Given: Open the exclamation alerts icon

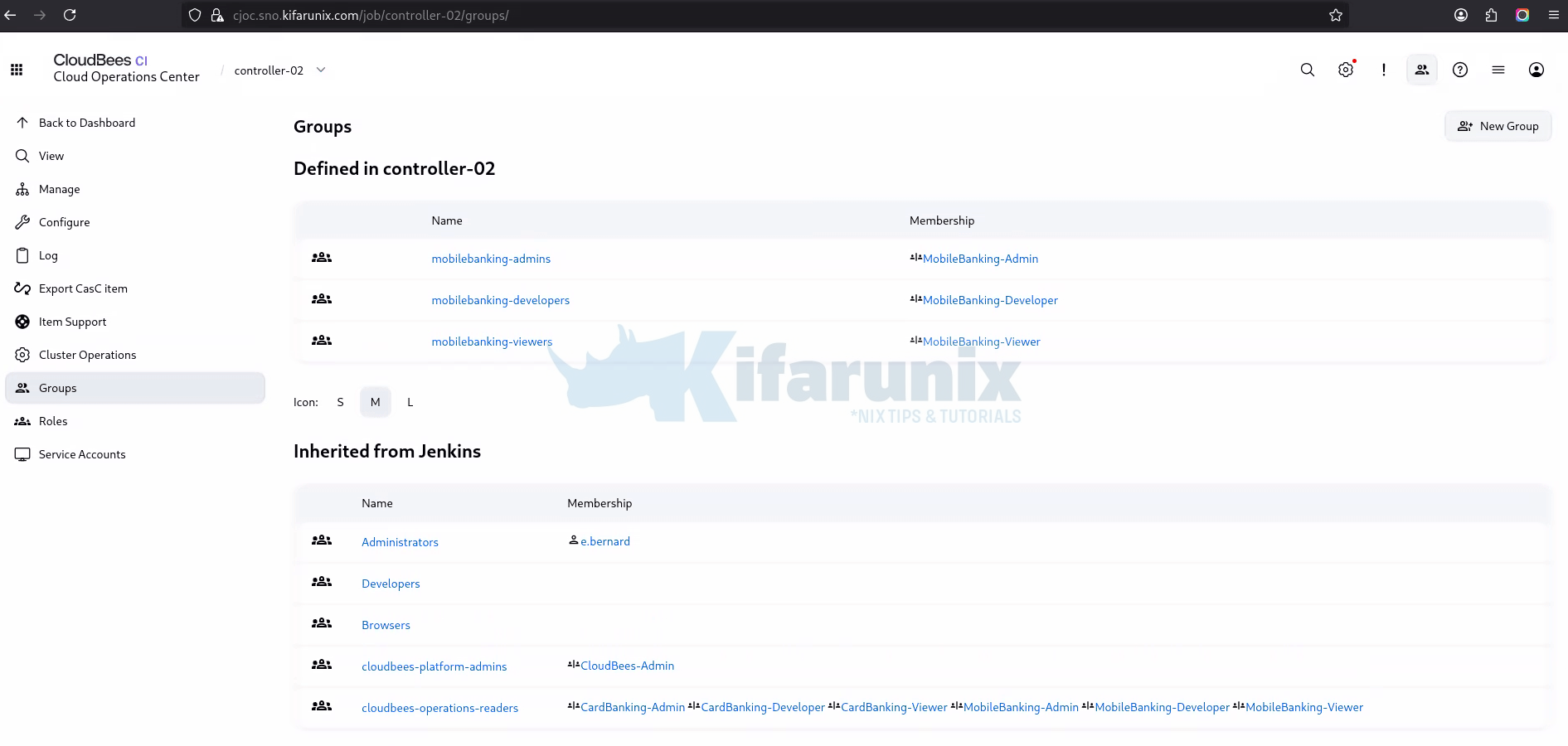Looking at the screenshot, I should click(x=1384, y=70).
